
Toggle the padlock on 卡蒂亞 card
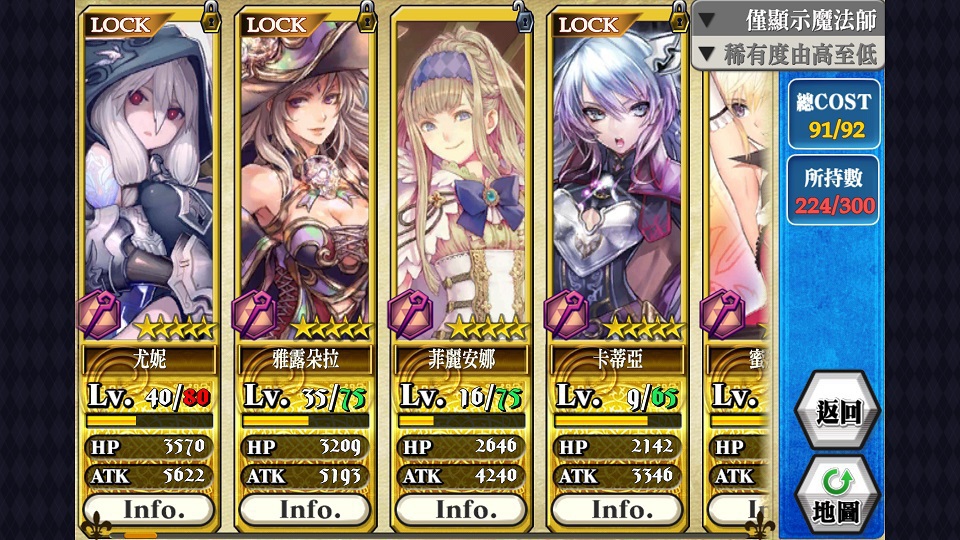(x=679, y=17)
